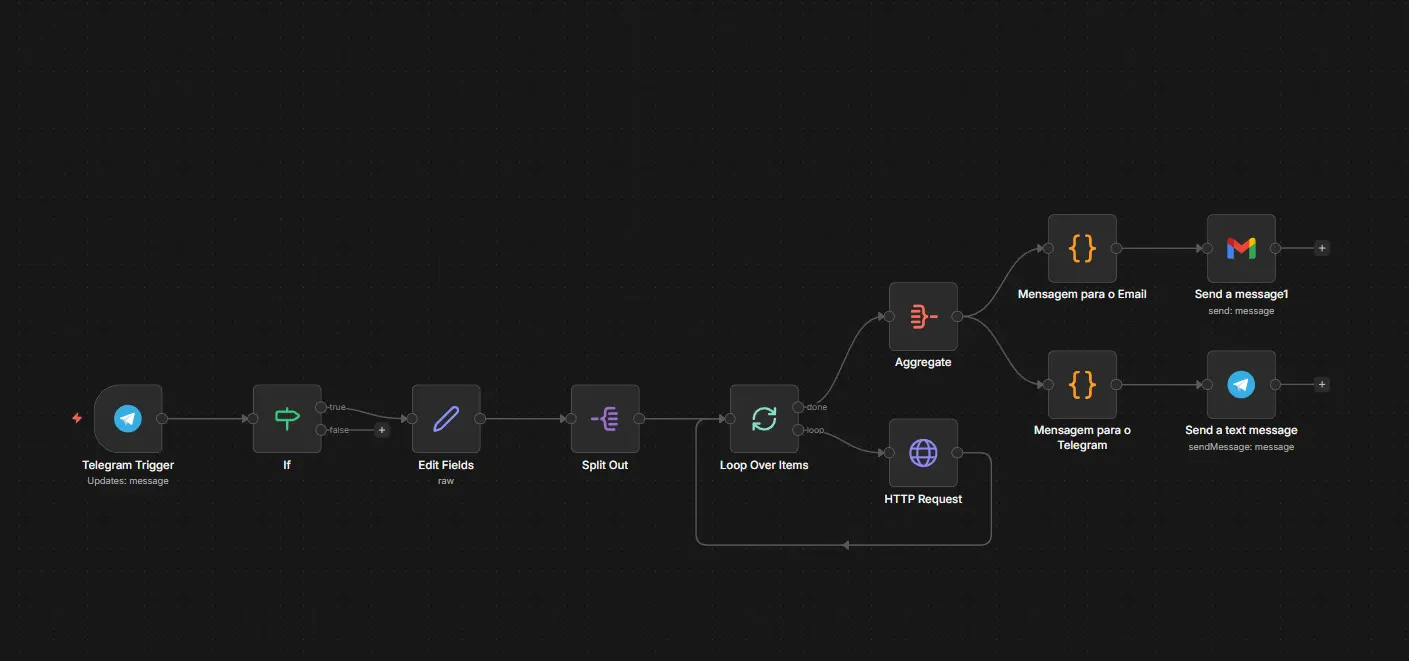
Task: Click the Loop Over Items label
Action: click(x=764, y=465)
